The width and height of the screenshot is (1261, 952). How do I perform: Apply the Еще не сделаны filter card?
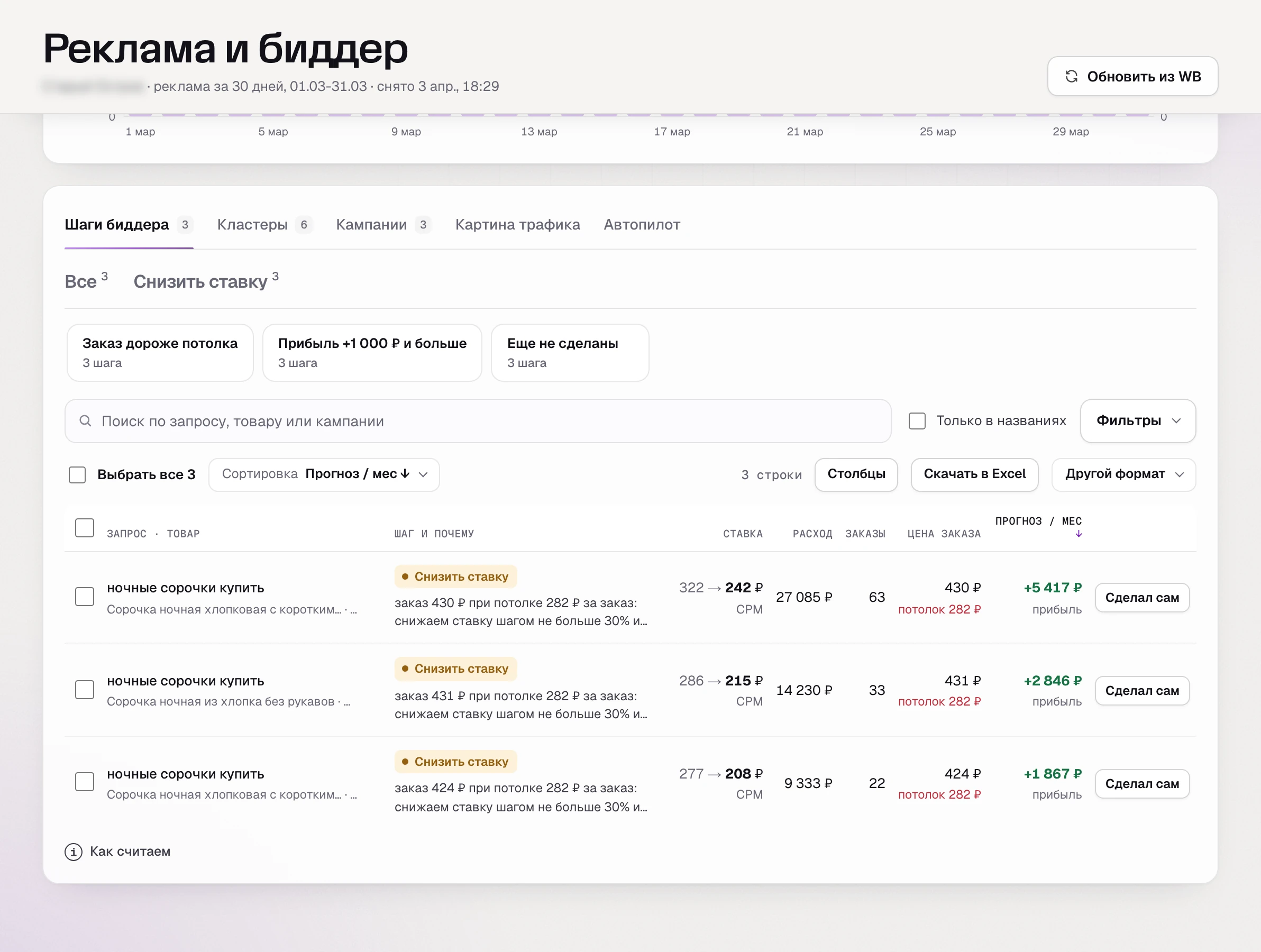(x=570, y=353)
